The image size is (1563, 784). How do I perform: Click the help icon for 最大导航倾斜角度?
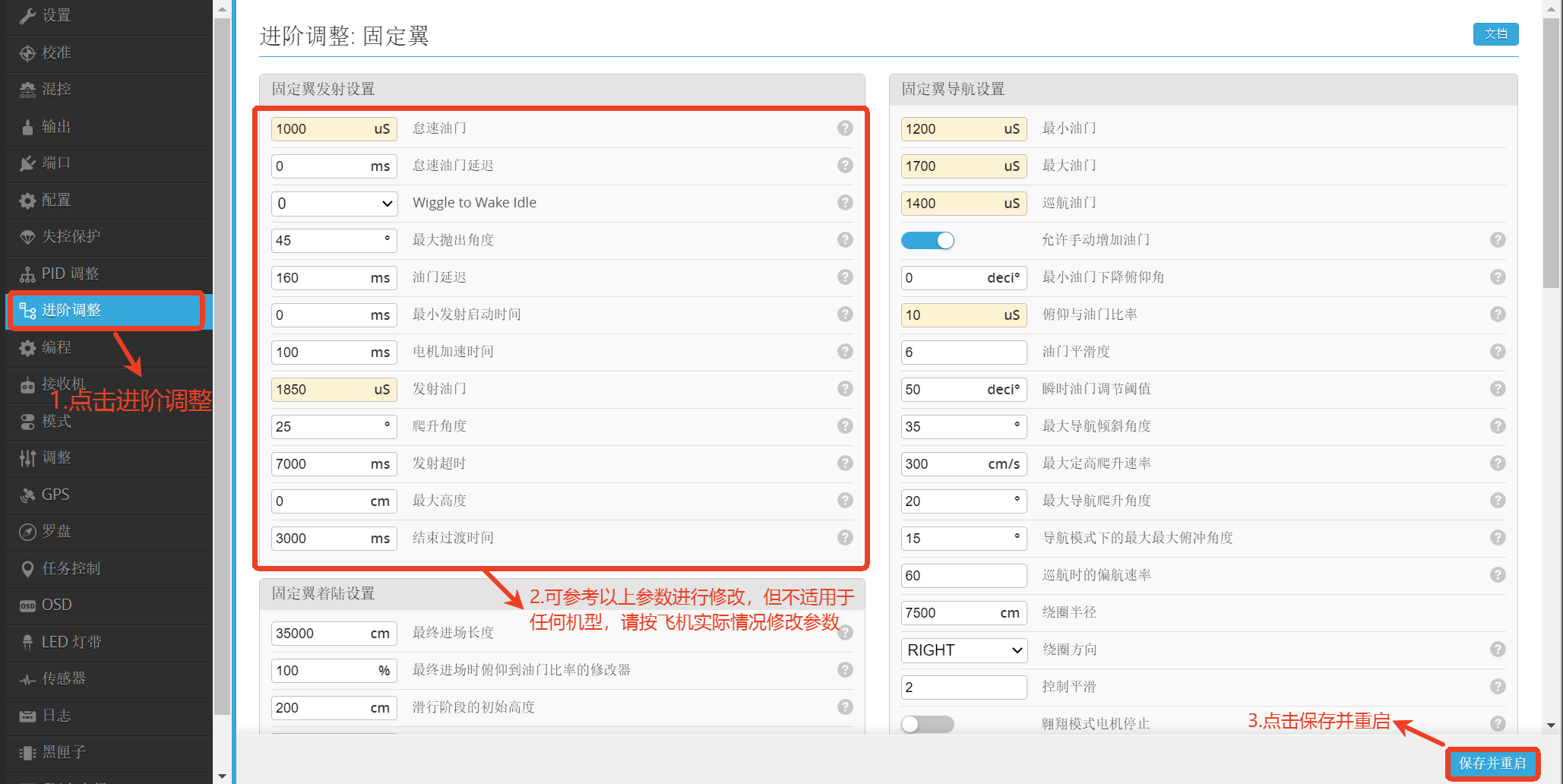click(x=1498, y=426)
